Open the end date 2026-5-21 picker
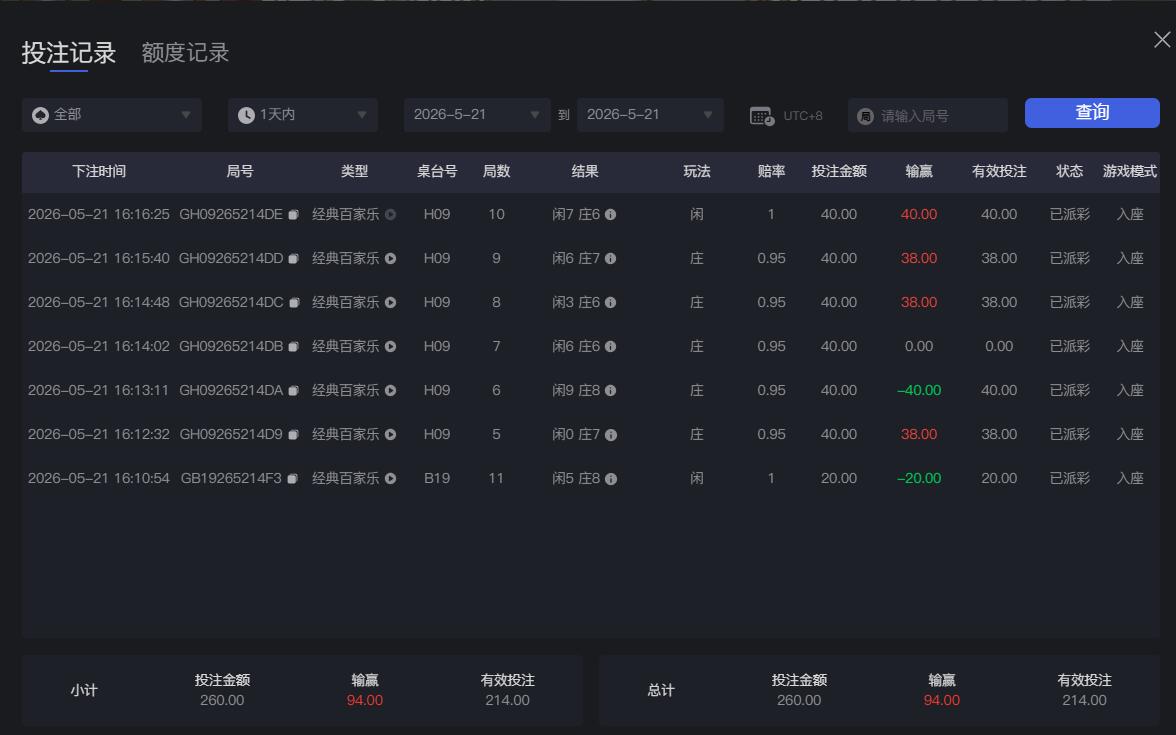 pos(650,115)
